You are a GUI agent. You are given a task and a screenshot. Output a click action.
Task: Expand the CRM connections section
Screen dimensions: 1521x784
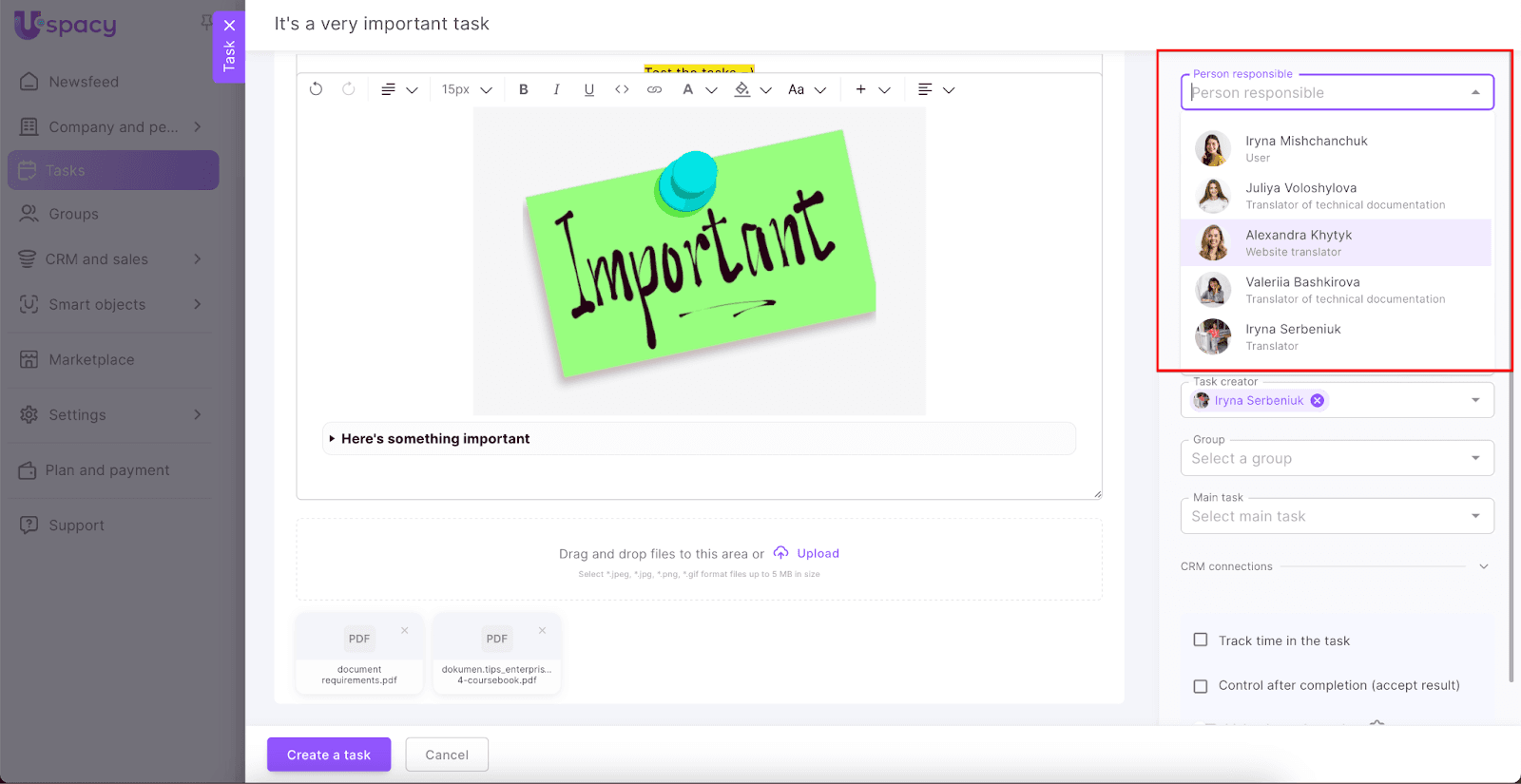click(x=1483, y=566)
